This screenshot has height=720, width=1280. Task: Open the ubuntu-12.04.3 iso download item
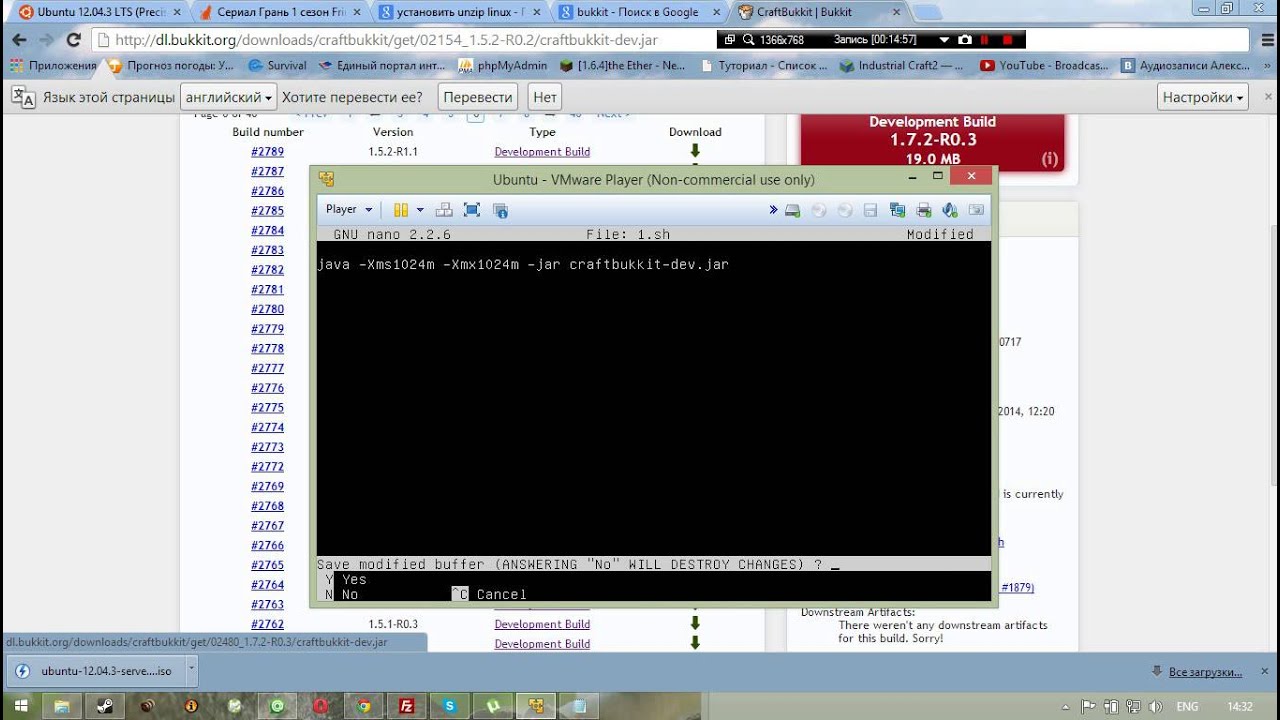97,671
